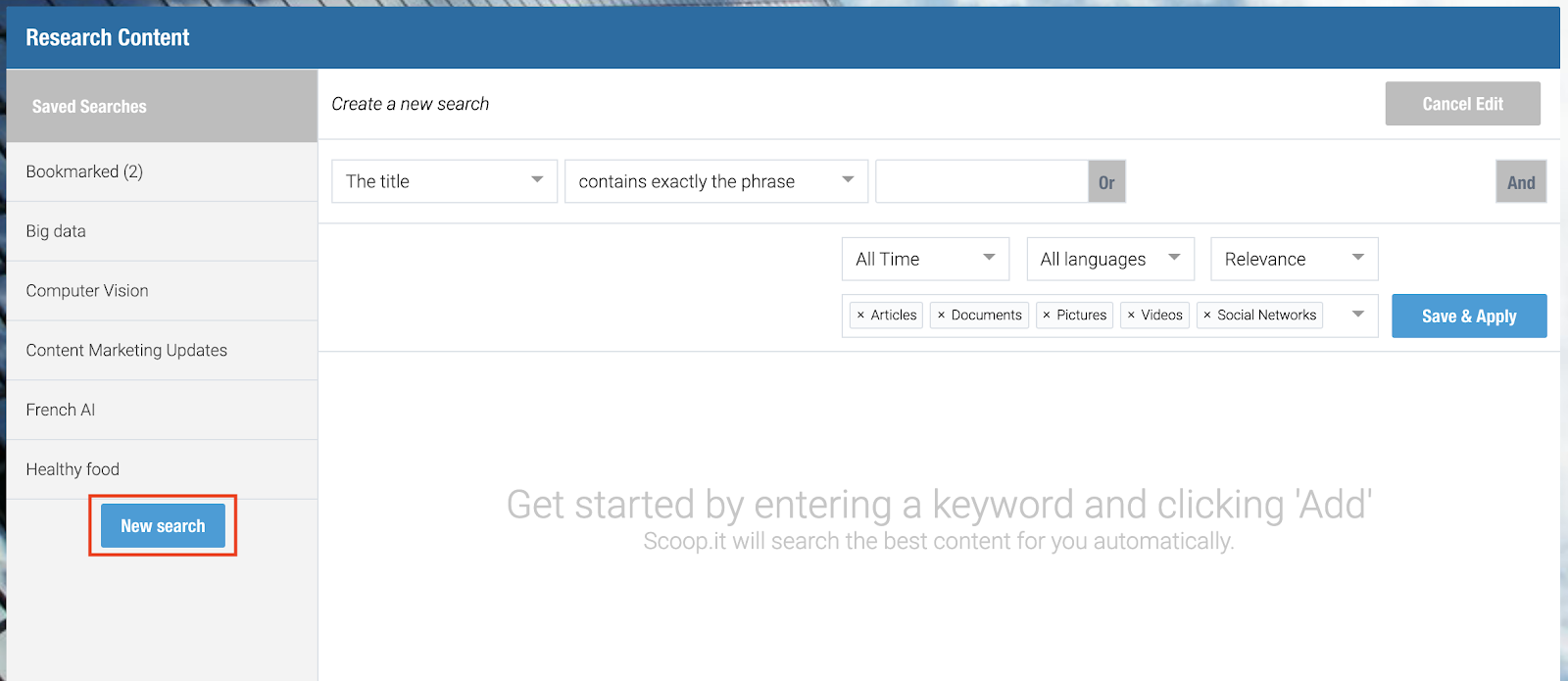Remove the Social Networks filter tag
Image resolution: width=1568 pixels, height=681 pixels.
click(1207, 316)
